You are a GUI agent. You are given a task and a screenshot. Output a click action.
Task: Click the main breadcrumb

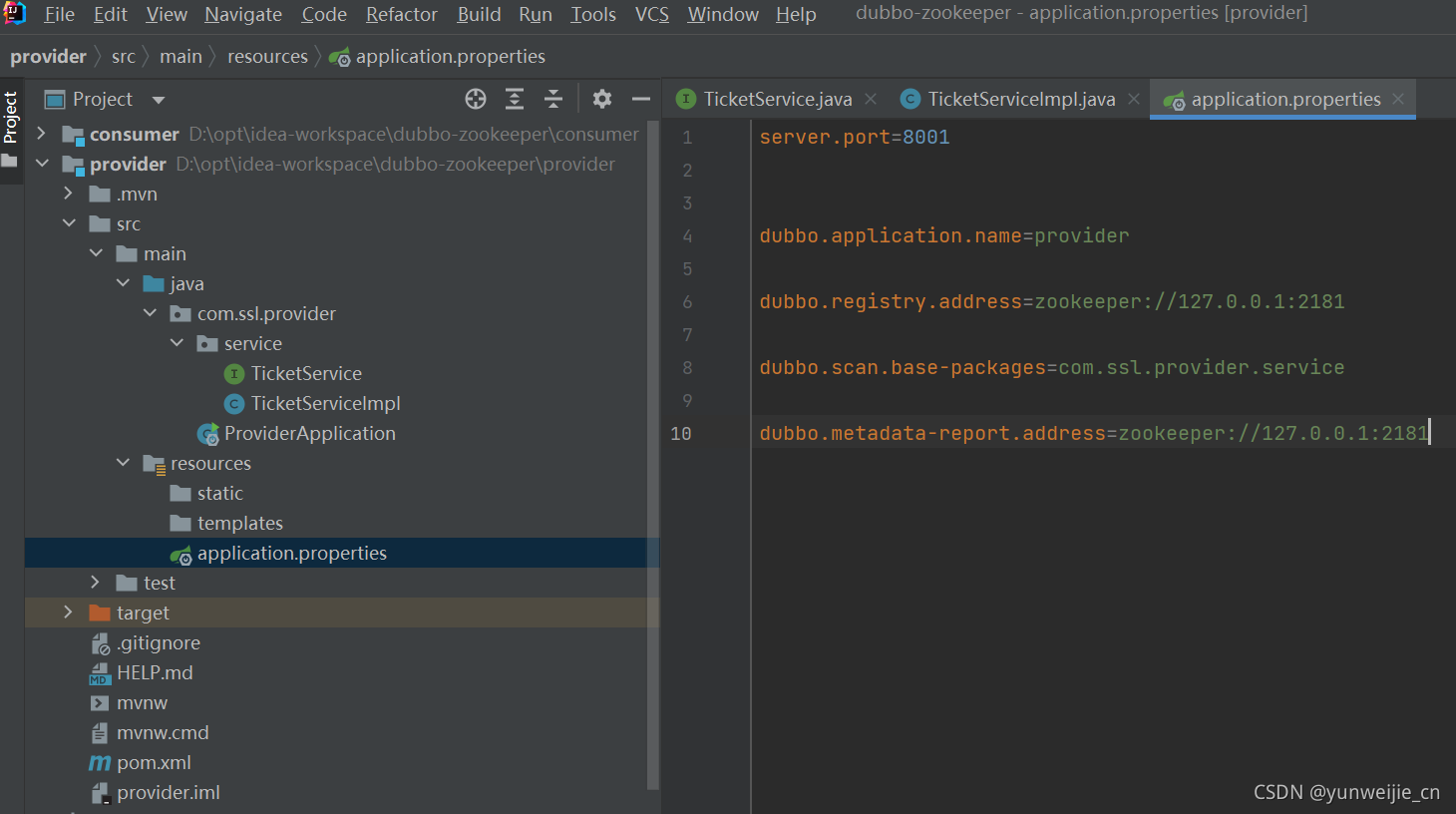[181, 57]
